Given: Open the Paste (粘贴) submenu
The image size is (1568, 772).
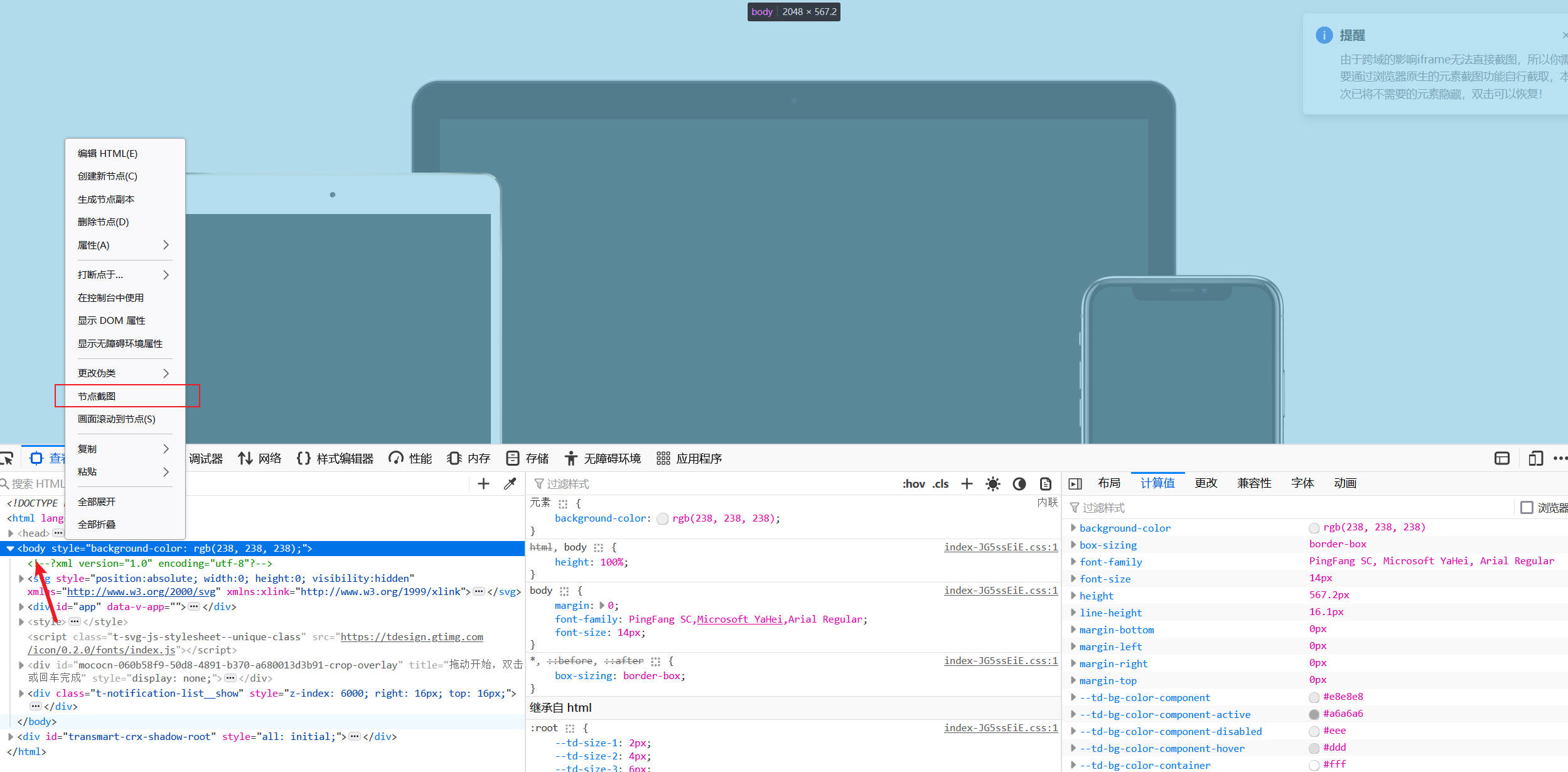Looking at the screenshot, I should (125, 472).
